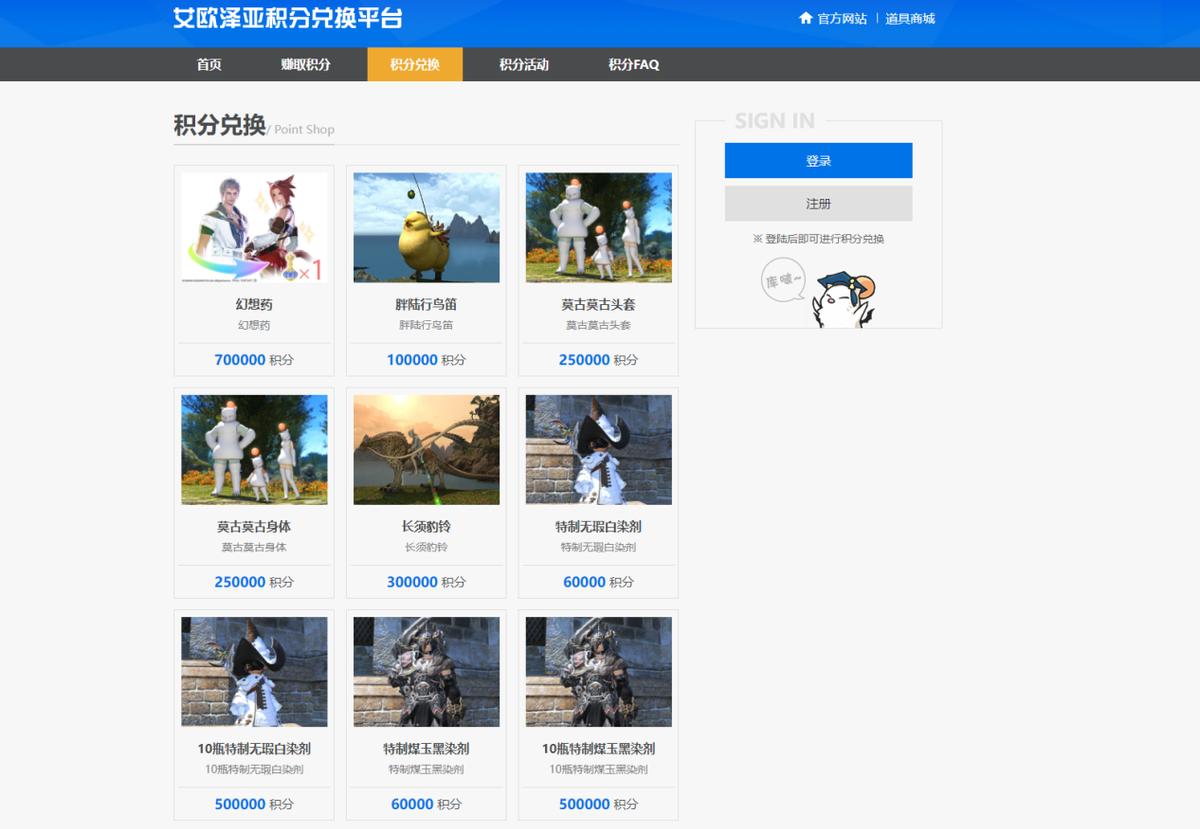
Task: Select the highlighted 积分兑换 tab
Action: [414, 64]
